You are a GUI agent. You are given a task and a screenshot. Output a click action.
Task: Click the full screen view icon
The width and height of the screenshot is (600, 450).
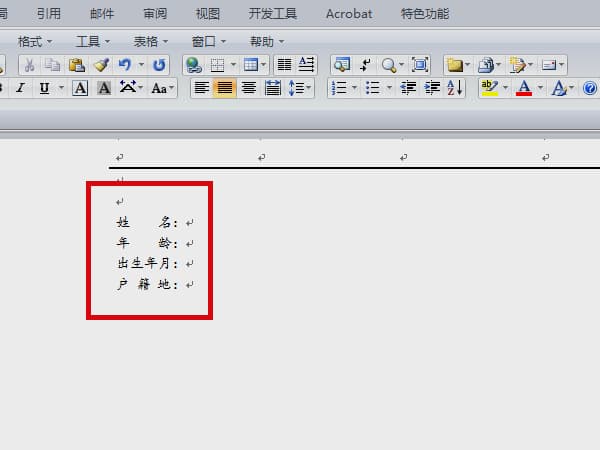click(x=420, y=65)
